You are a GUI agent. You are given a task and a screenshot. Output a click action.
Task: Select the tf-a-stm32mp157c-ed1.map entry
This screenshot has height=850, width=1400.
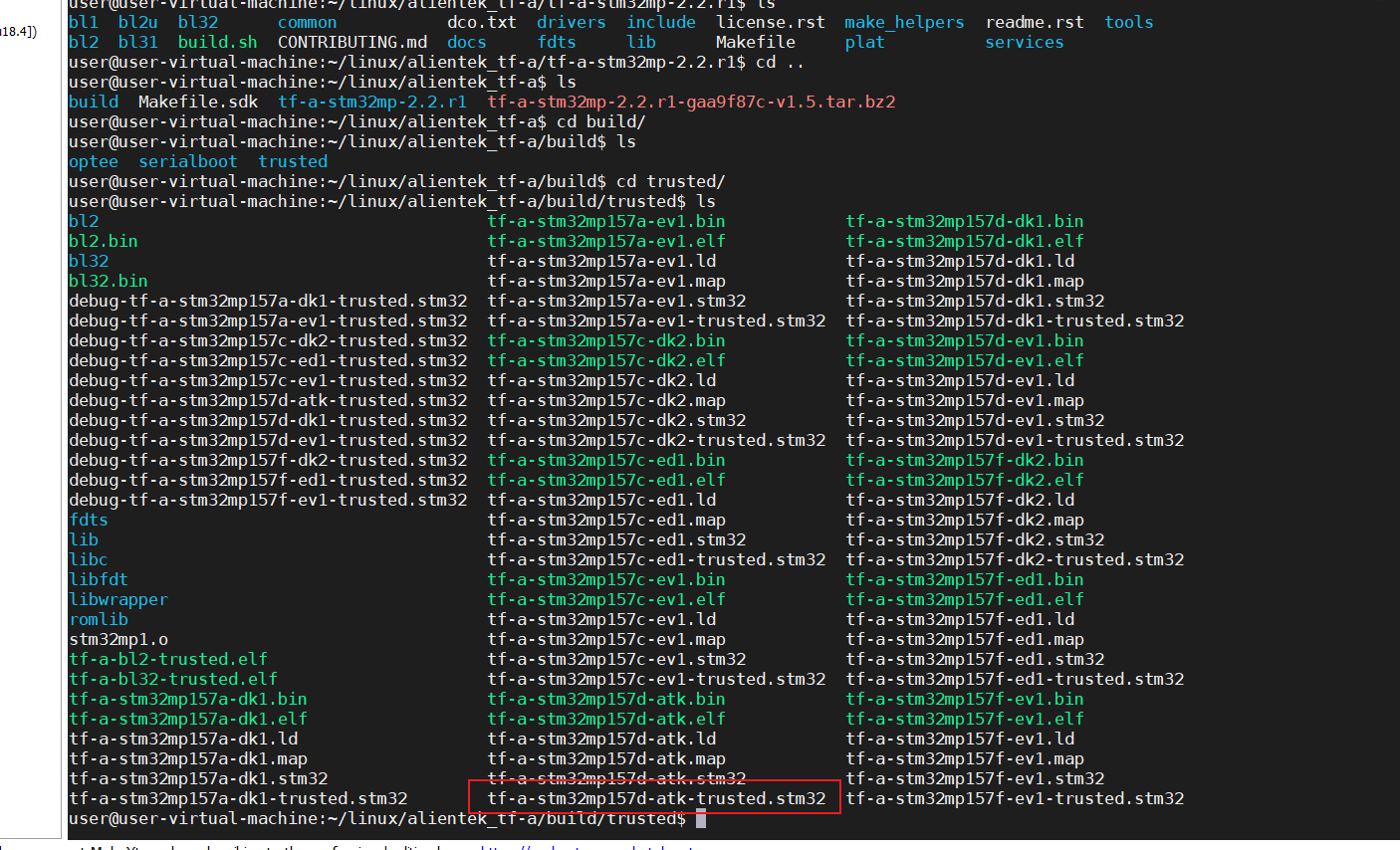[x=606, y=520]
